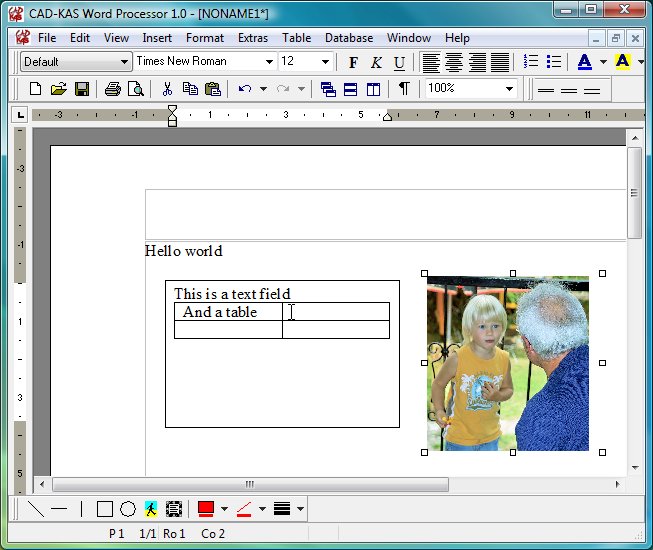Expand the 100% zoom dropdown
The height and width of the screenshot is (550, 653).
pos(509,89)
